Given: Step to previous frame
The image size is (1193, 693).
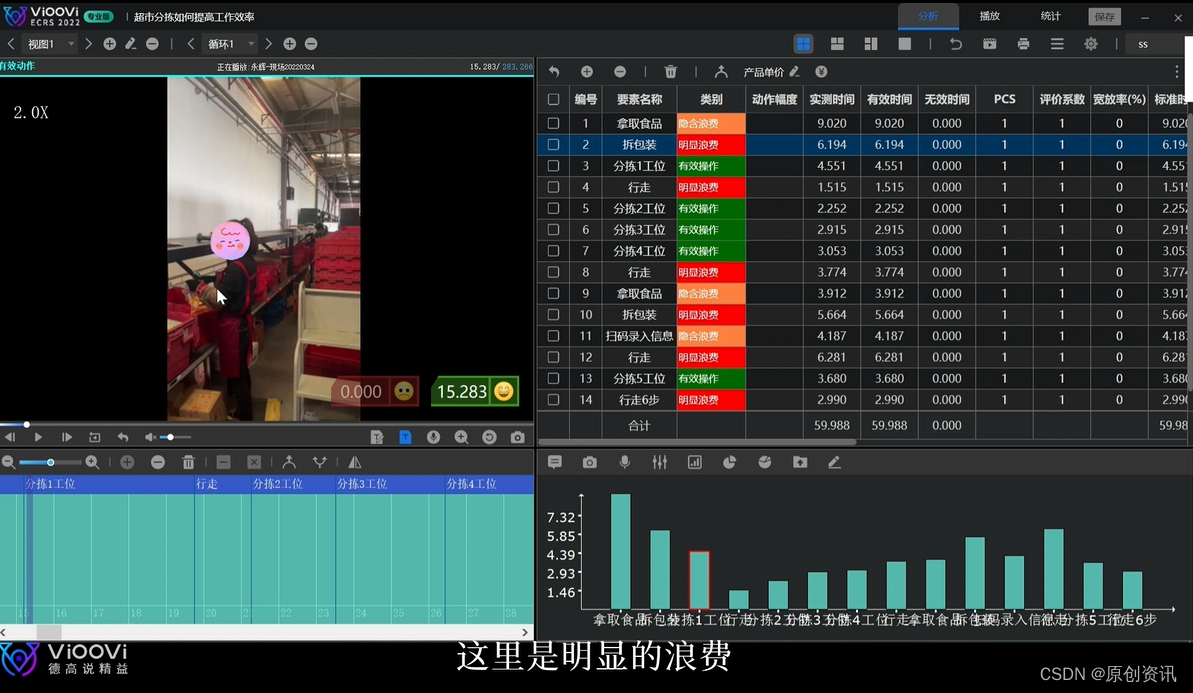Looking at the screenshot, I should pyautogui.click(x=10, y=437).
